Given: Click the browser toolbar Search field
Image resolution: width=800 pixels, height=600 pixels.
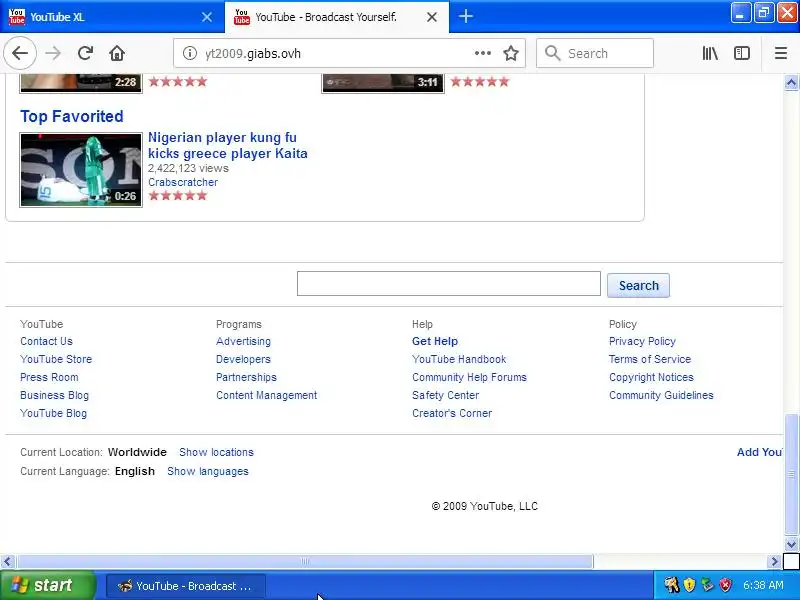Looking at the screenshot, I should 595,53.
